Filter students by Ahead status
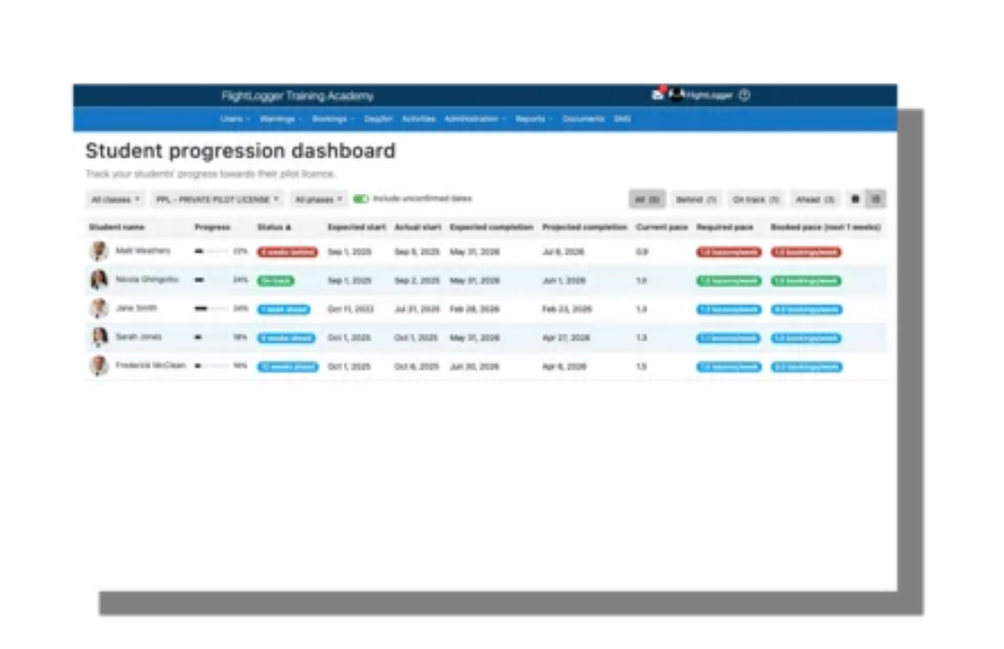Image resolution: width=1004 pixels, height=649 pixels. [814, 200]
